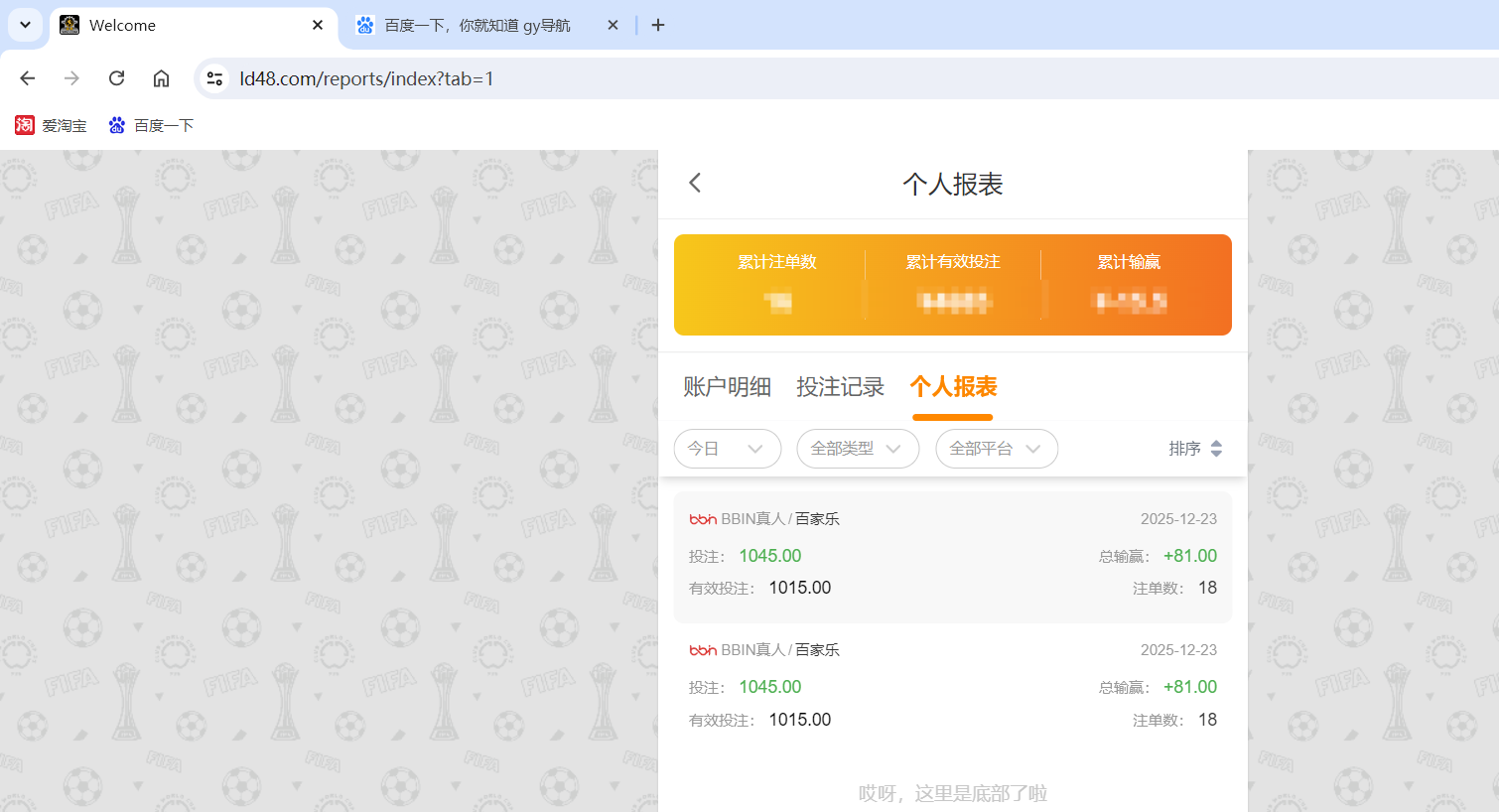Open the browser home page icon
Viewport: 1499px width, 812px height.
pyautogui.click(x=161, y=78)
